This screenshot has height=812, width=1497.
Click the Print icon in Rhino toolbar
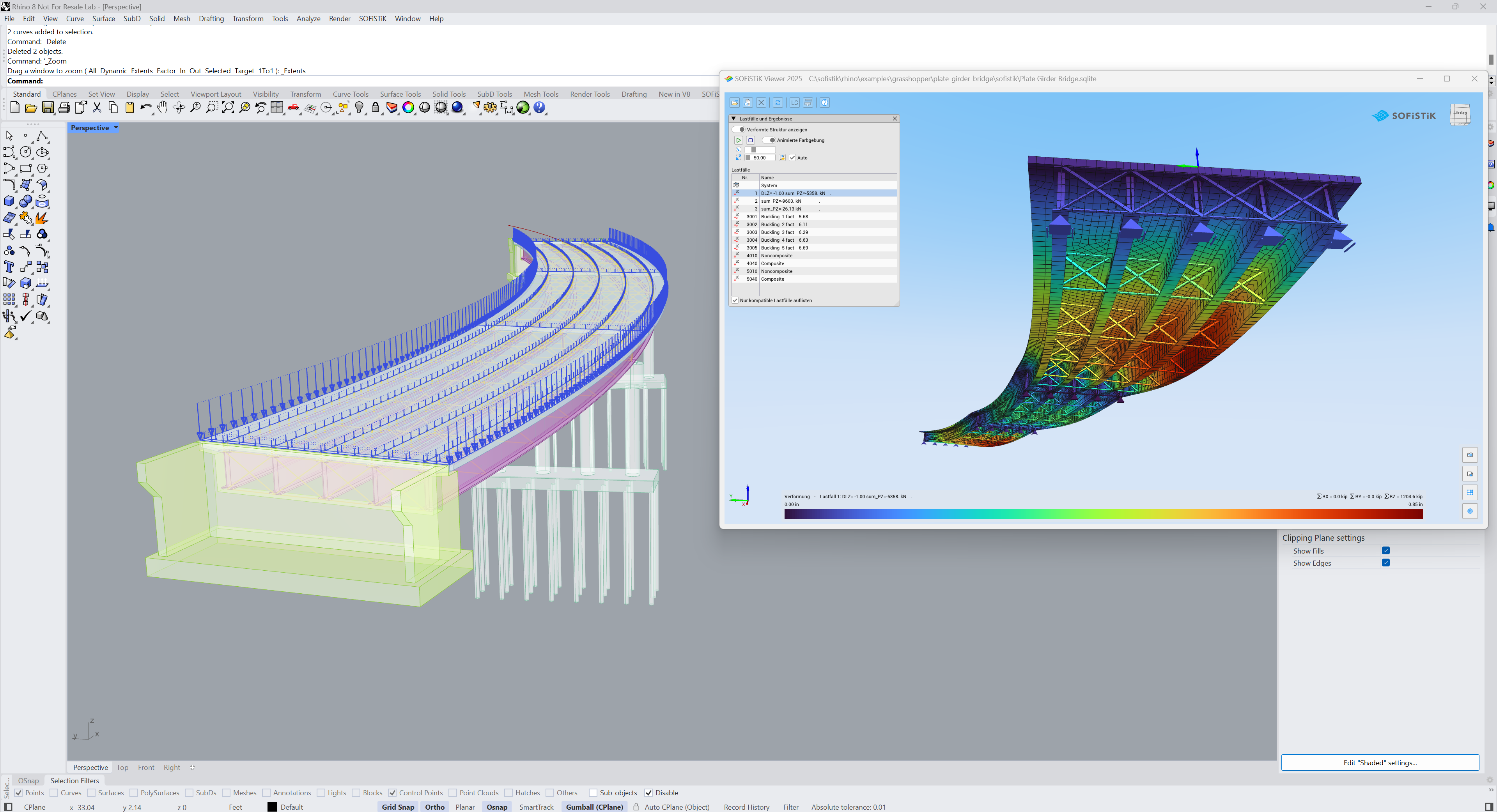coord(64,108)
